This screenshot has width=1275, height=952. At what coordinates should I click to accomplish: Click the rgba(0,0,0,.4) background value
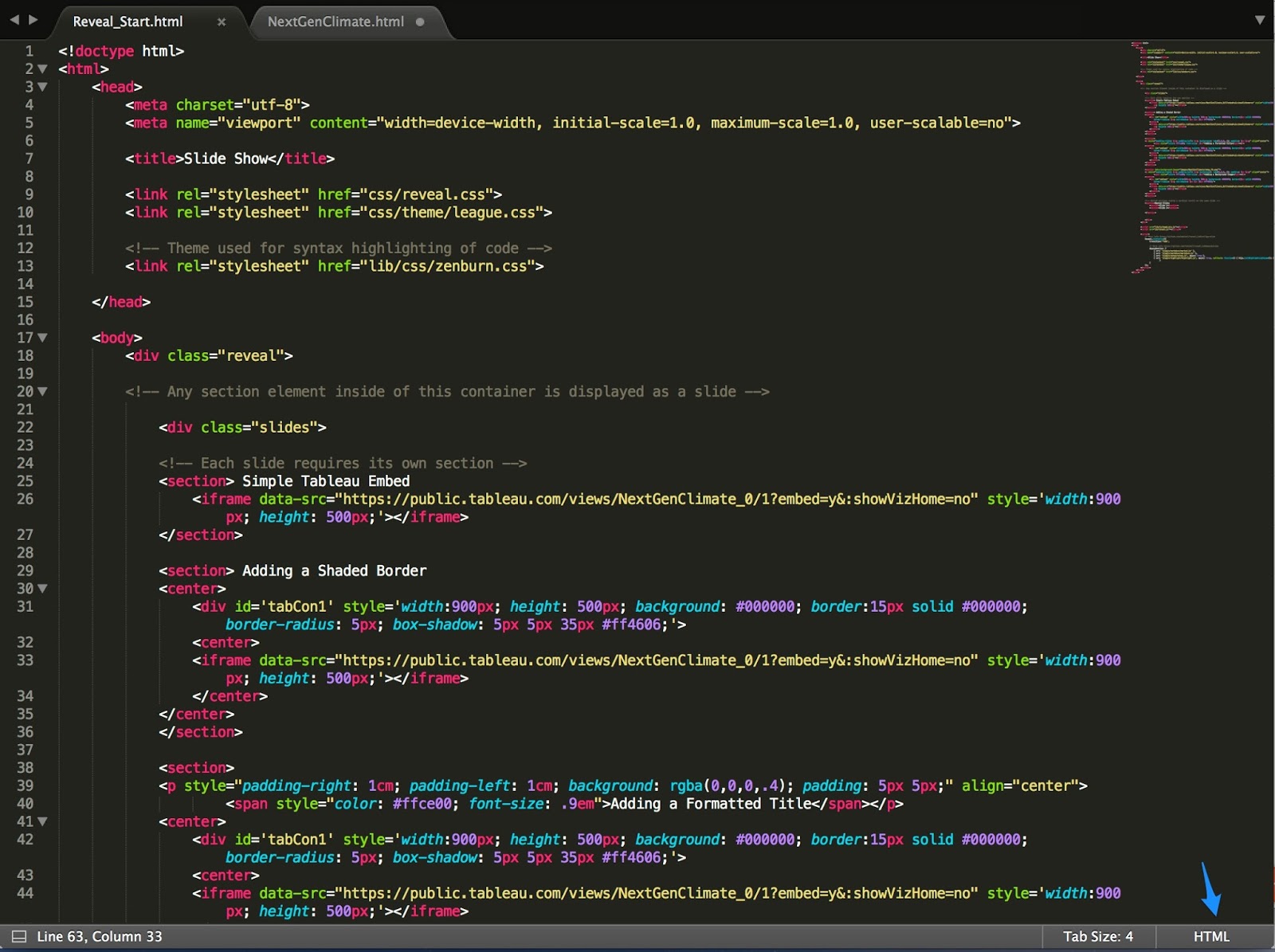728,786
